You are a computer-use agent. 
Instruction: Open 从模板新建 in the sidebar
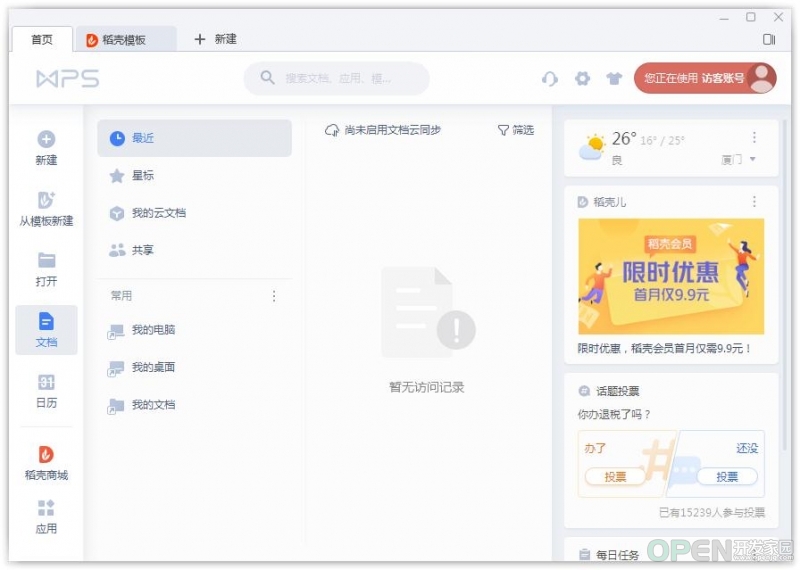(x=46, y=209)
